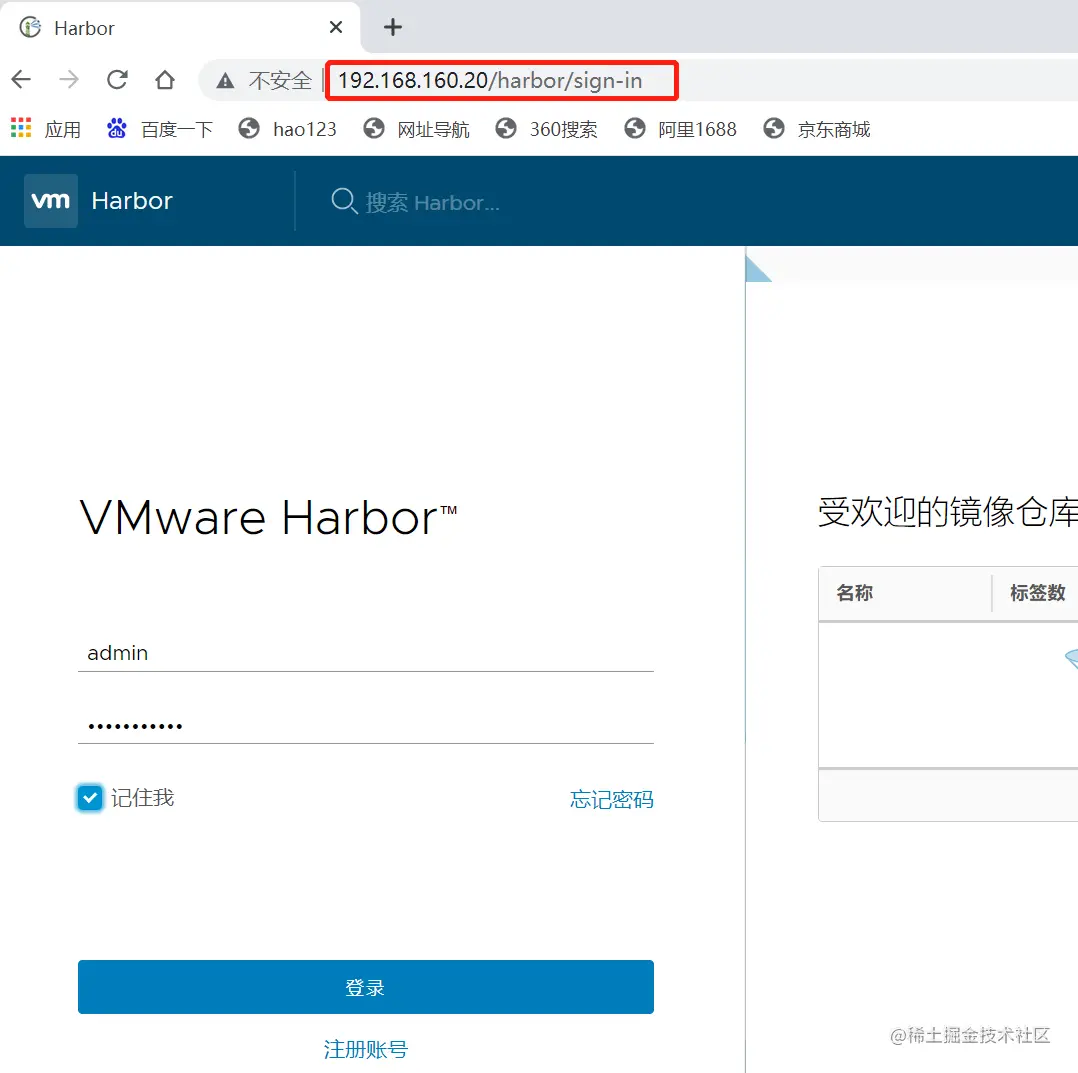Click the browser forward arrow

click(x=69, y=80)
